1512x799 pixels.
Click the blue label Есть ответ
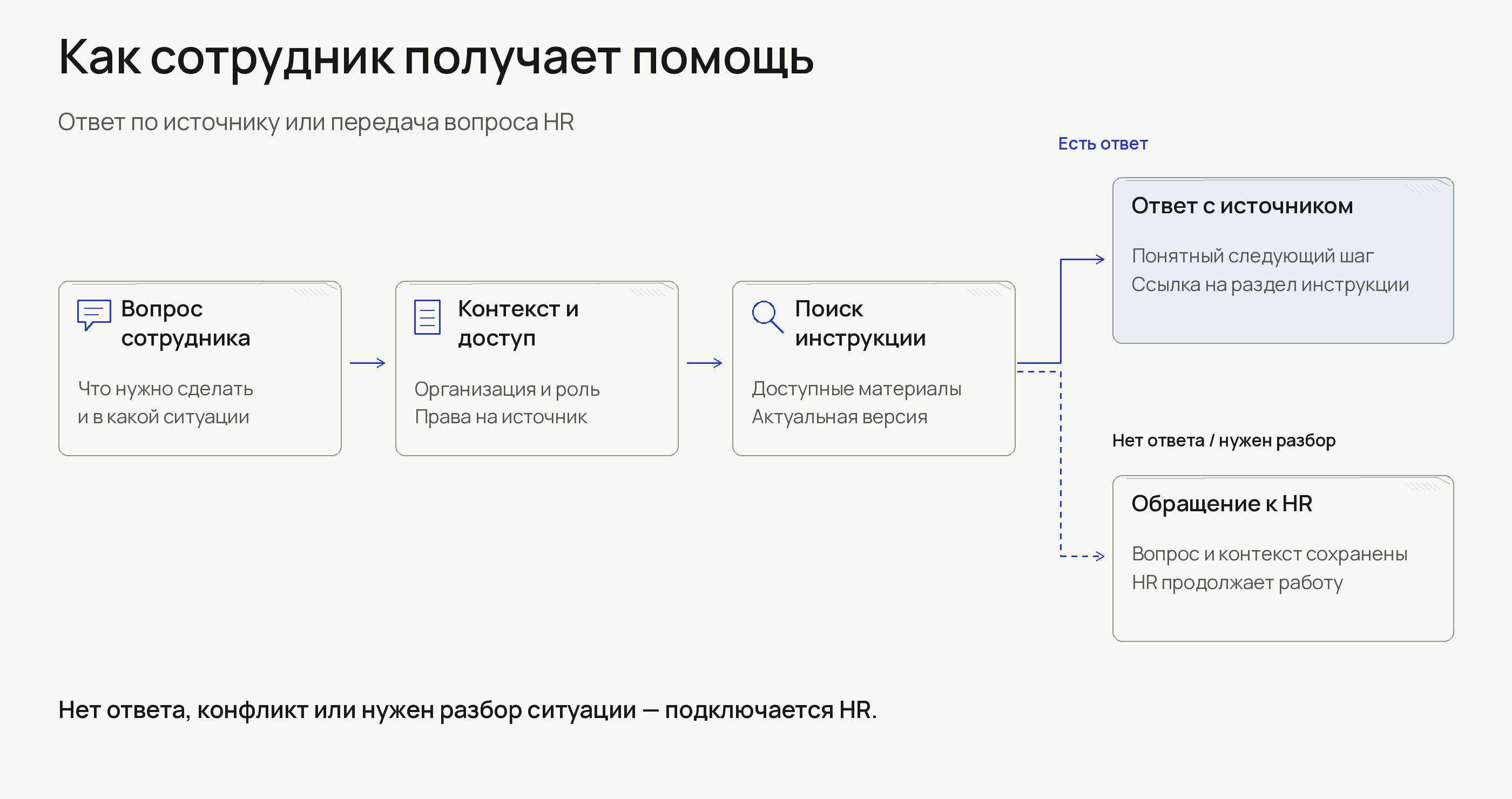tap(1103, 144)
